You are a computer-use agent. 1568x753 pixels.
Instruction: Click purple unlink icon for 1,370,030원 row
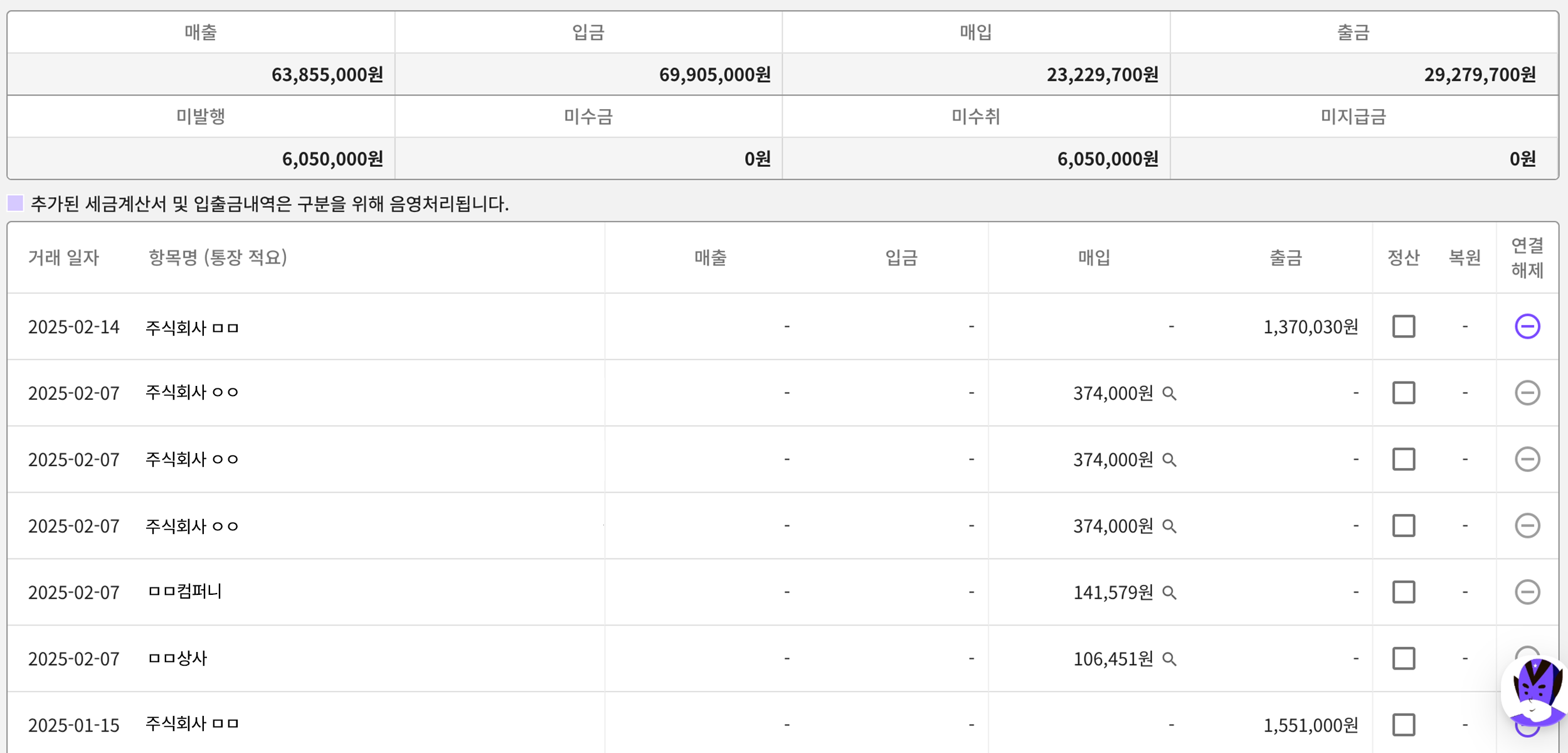pos(1527,326)
